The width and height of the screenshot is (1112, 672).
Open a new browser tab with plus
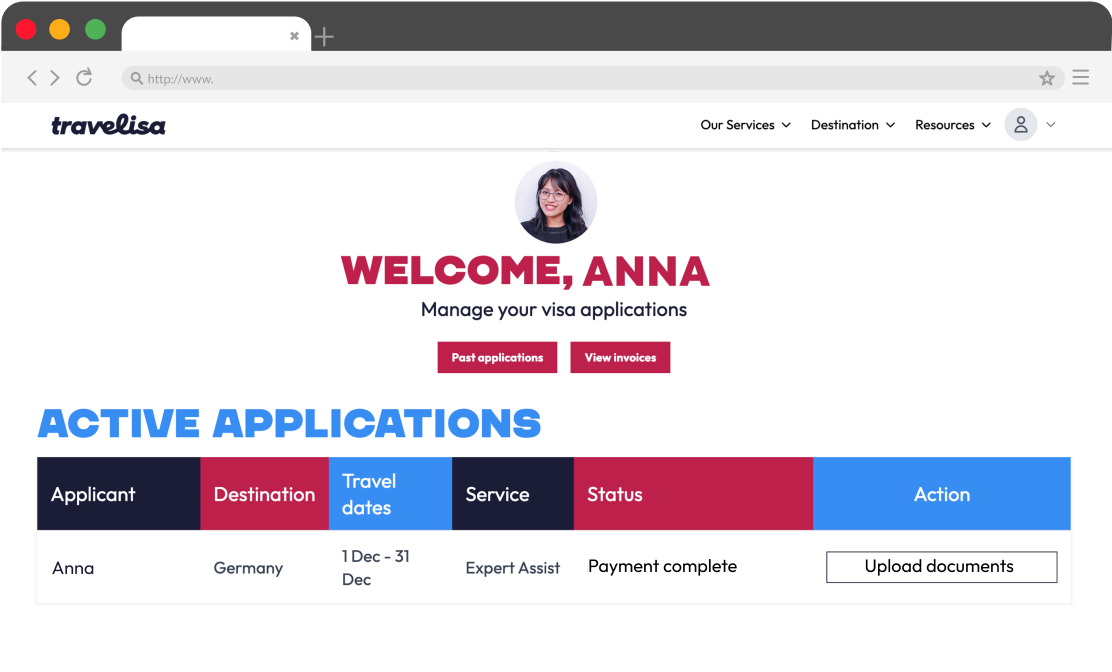[x=324, y=37]
